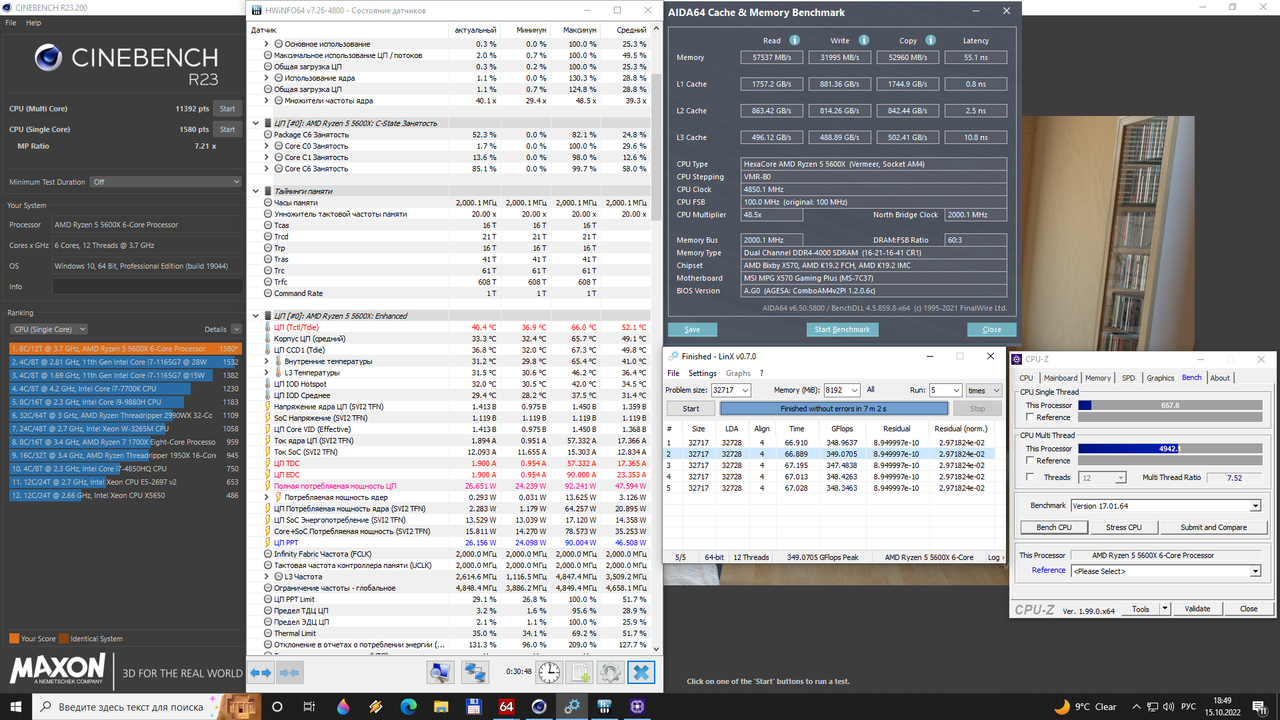This screenshot has width=1280, height=720.
Task: Open Minimum Test Duration dropdown in Cinebench
Action: (165, 182)
